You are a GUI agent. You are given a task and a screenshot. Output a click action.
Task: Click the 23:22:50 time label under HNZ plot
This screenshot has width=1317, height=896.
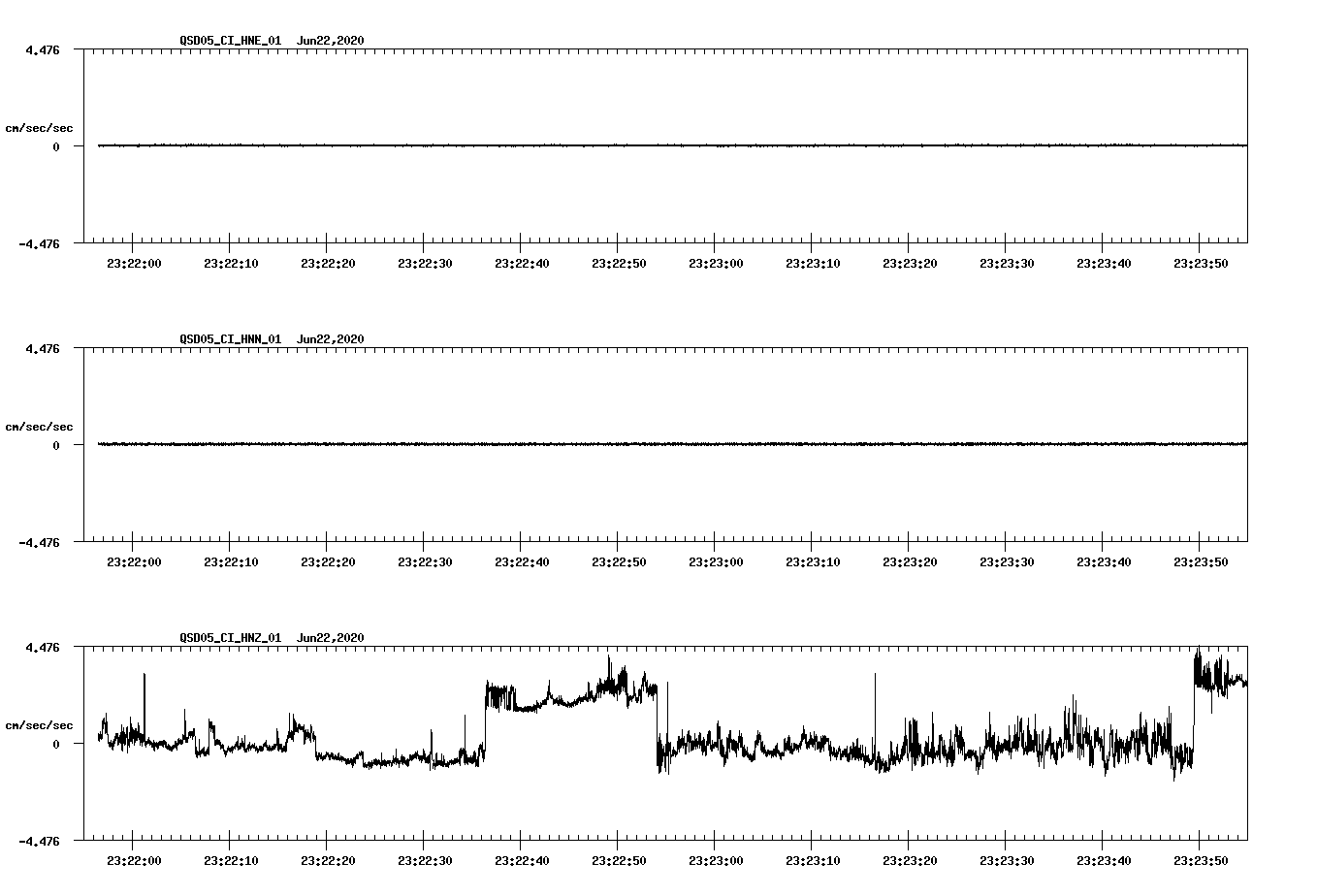[x=619, y=860]
